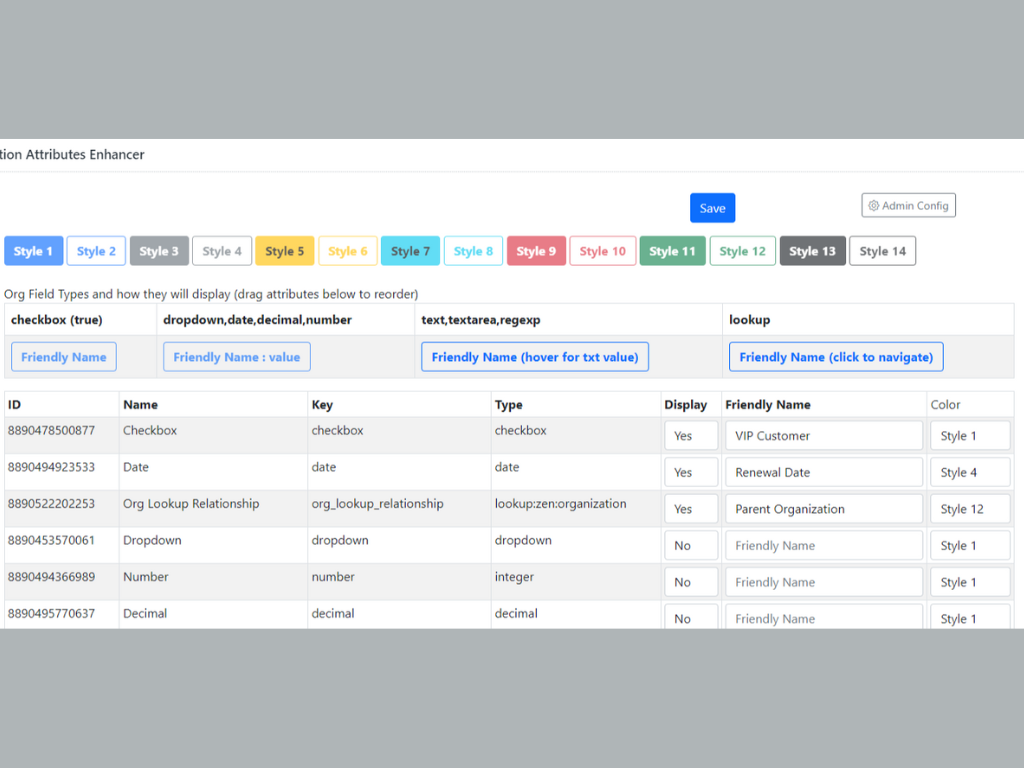Choose the Style 9 red swatch
Viewport: 1024px width, 768px height.
537,251
